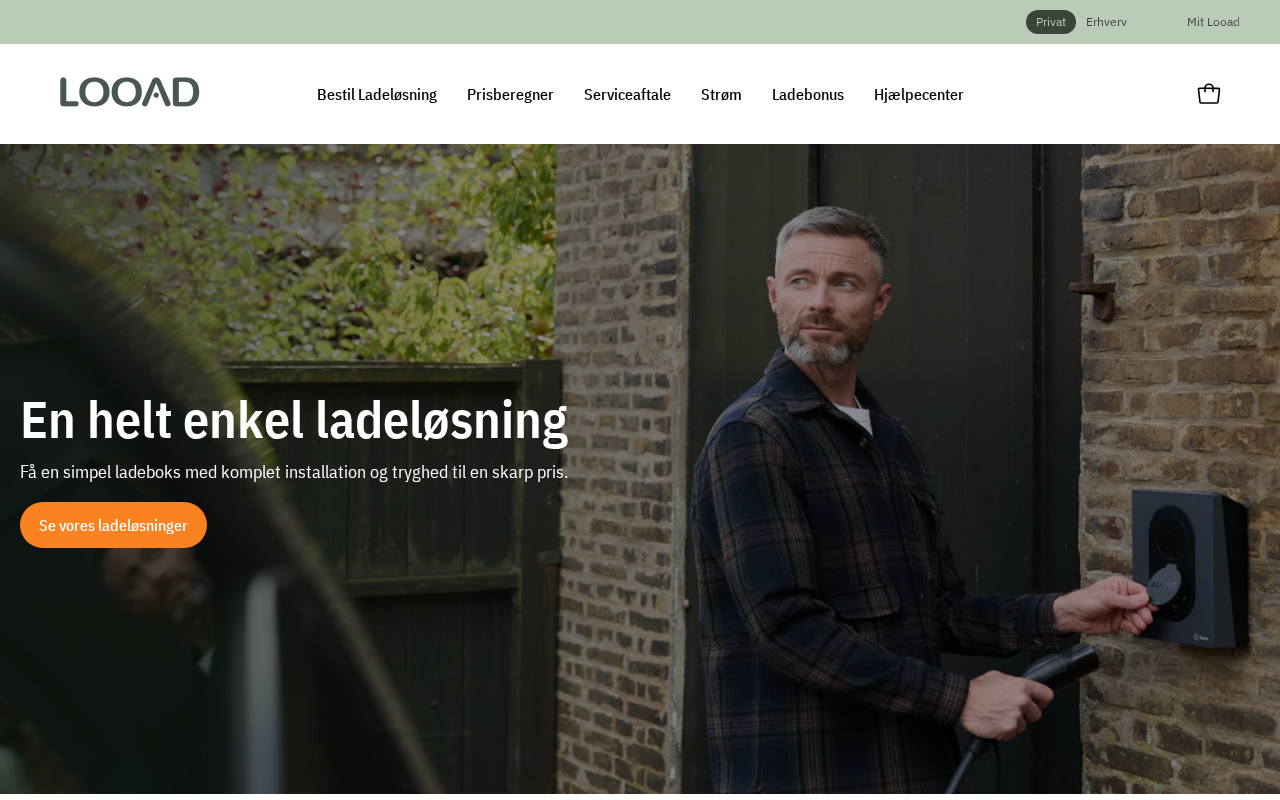This screenshot has width=1280, height=800.
Task: Select Strøm in the main menu
Action: pos(721,94)
